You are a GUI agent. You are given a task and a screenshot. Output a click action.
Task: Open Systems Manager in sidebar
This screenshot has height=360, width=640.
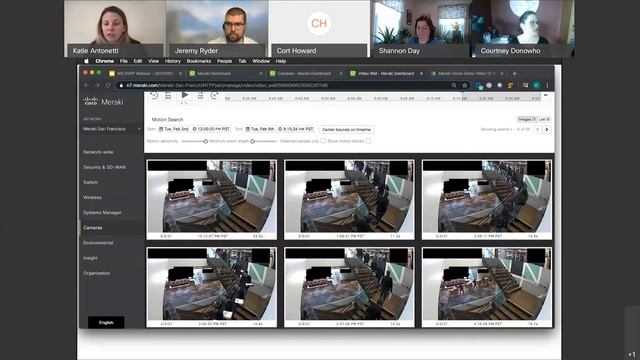(x=102, y=212)
